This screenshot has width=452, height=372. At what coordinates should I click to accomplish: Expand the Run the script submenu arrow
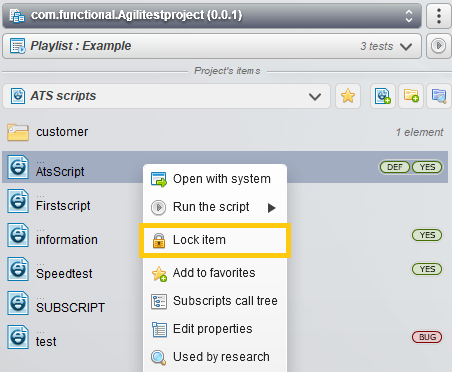(272, 208)
